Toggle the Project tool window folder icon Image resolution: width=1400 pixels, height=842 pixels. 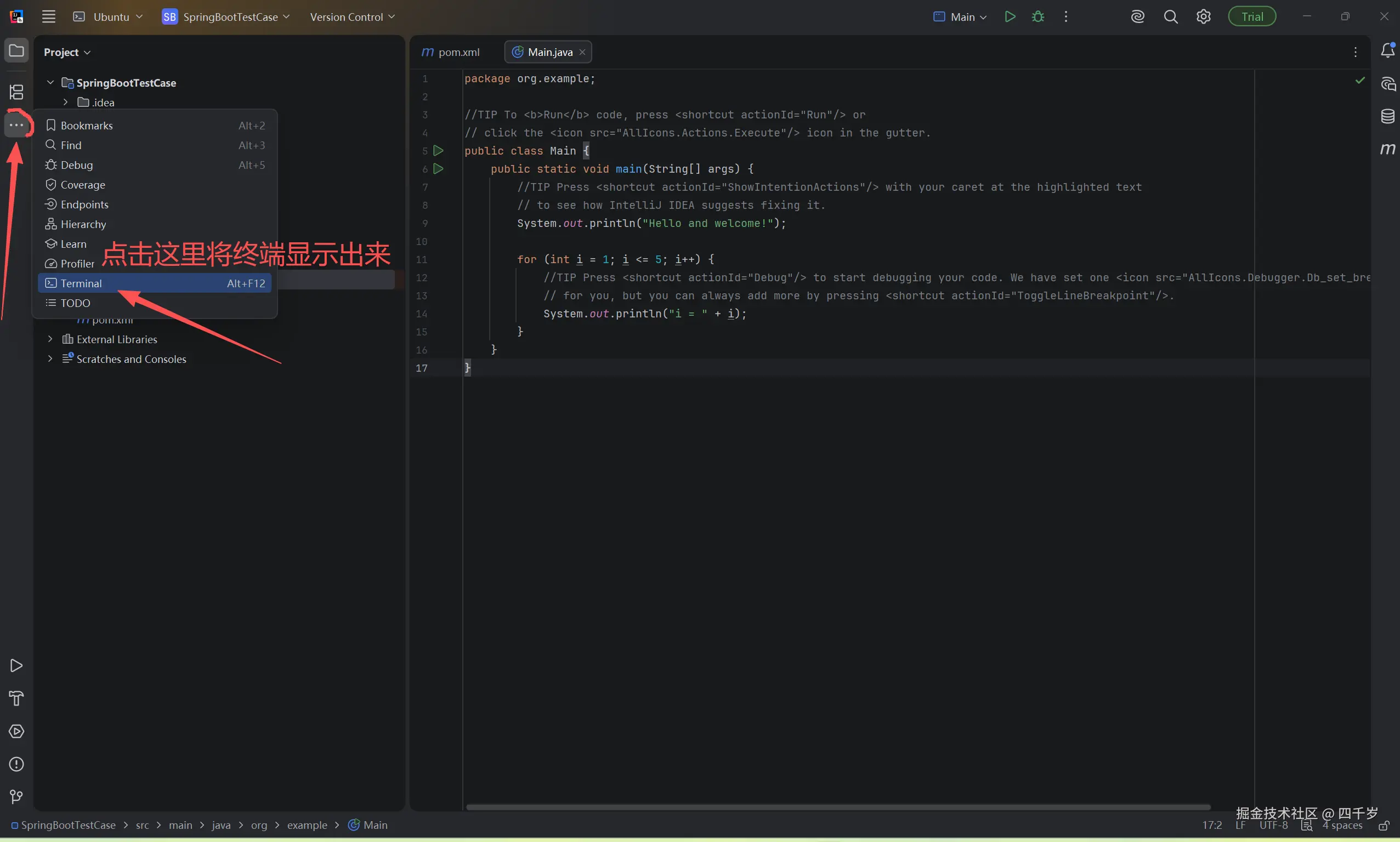tap(16, 51)
